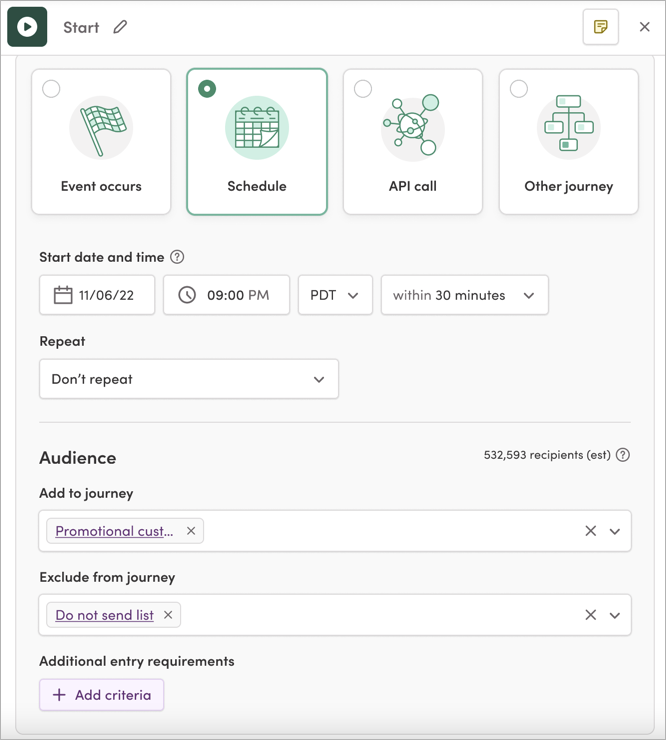Click the Event occurs label
Viewport: 666px width, 740px height.
click(x=101, y=186)
